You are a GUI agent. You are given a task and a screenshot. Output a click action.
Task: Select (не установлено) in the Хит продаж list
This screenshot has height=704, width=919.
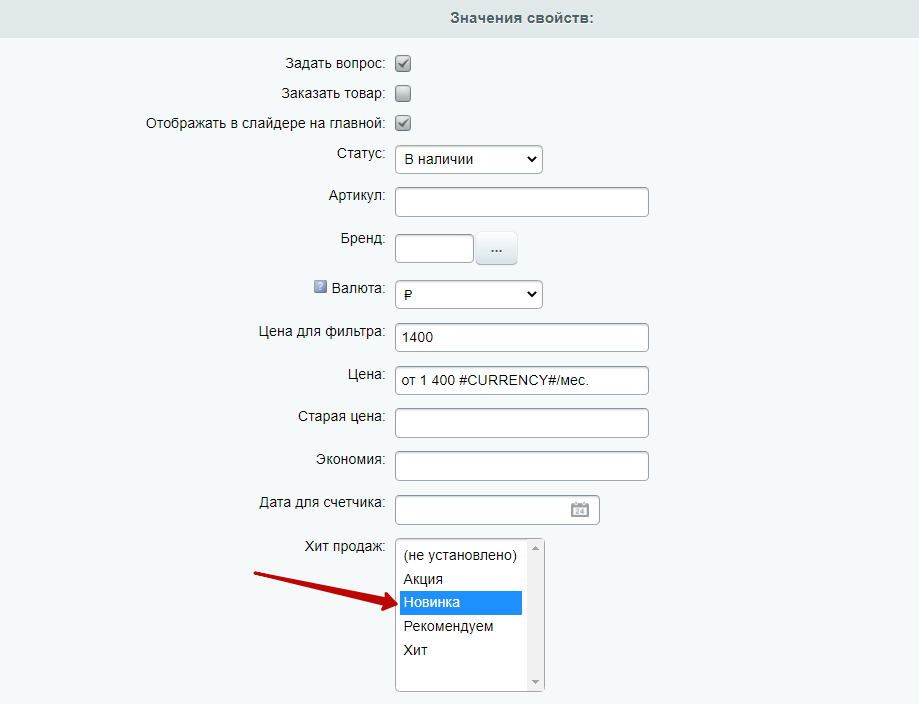point(461,555)
